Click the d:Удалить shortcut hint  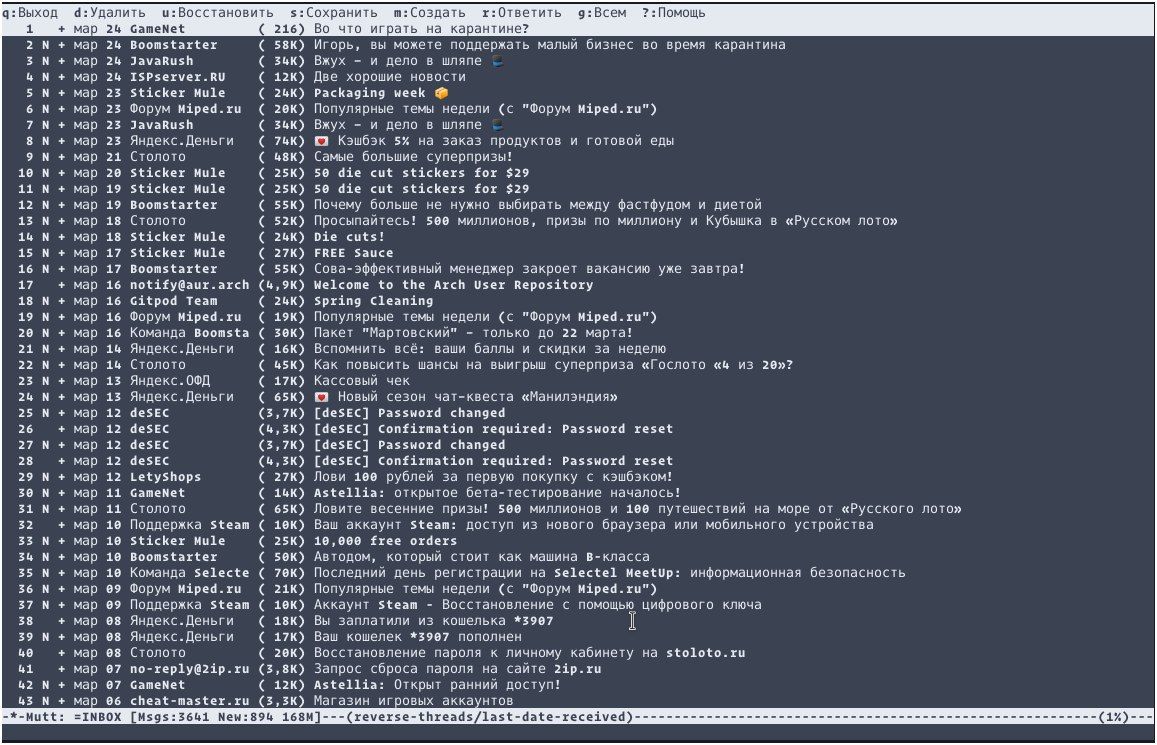pos(109,13)
